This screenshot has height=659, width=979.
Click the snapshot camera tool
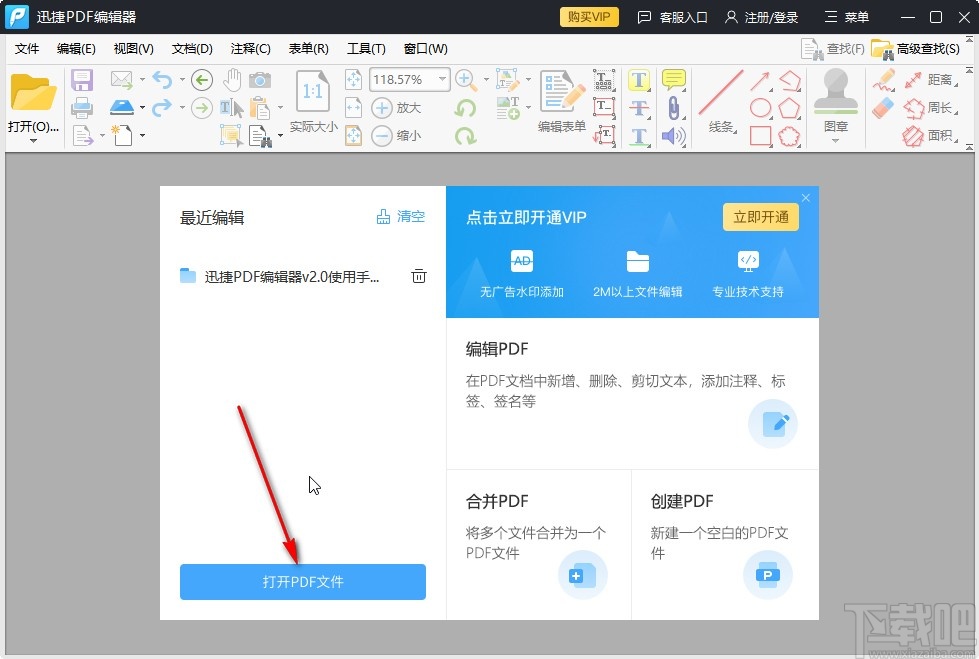(260, 80)
